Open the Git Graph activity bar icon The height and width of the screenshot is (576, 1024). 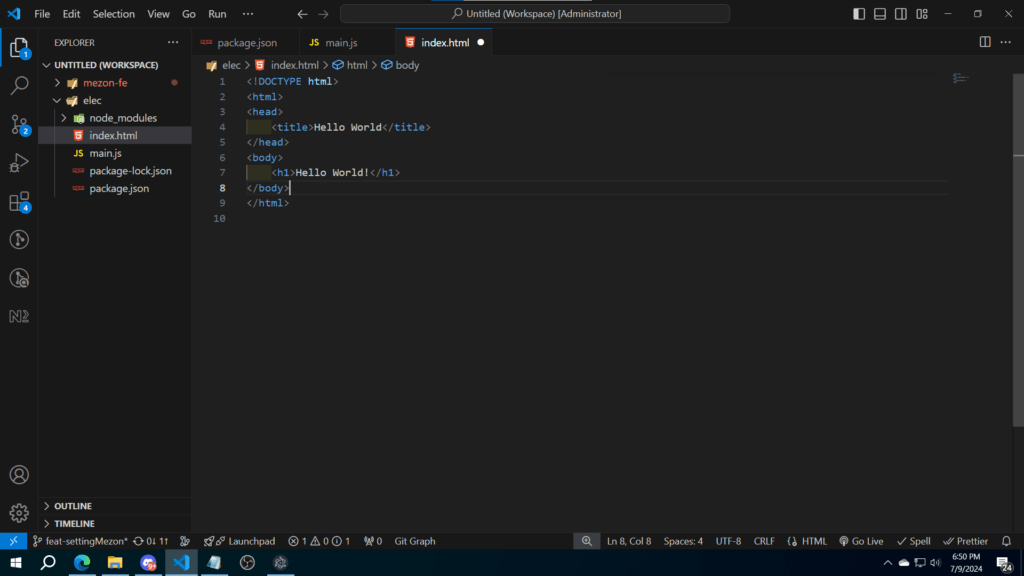click(x=19, y=240)
